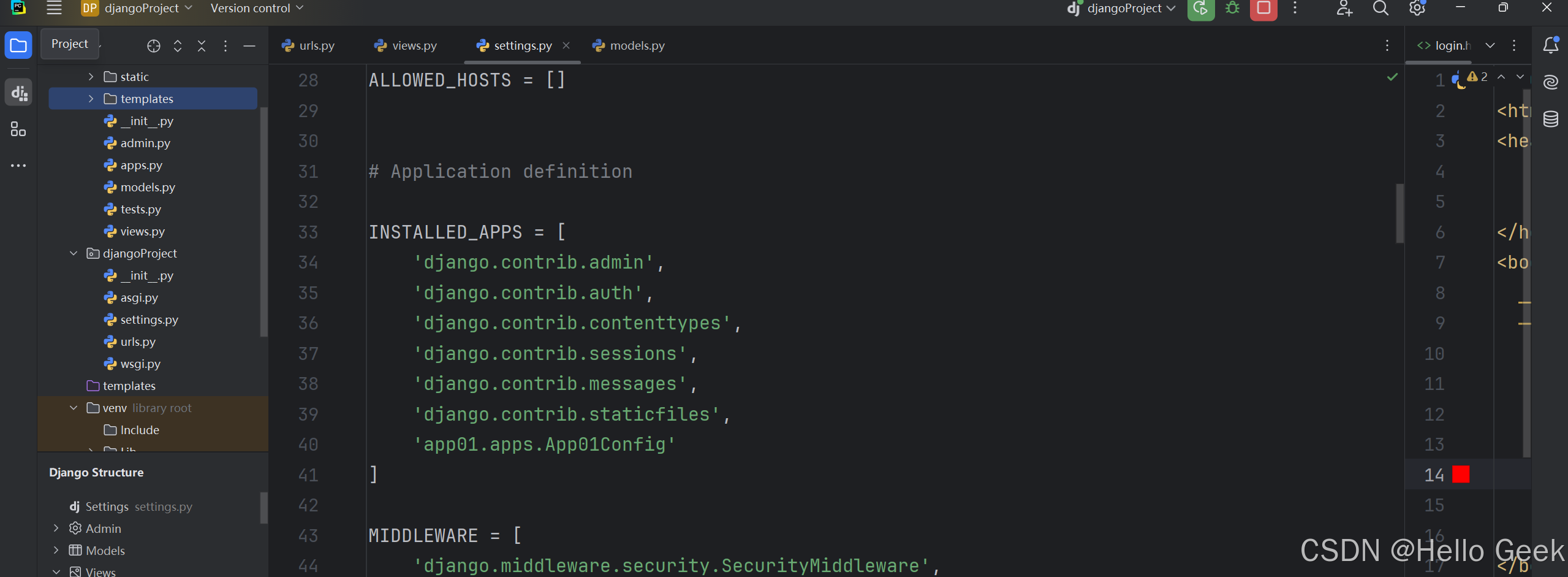The image size is (1568, 577).
Task: Click line number 33 in gutter
Action: coord(308,232)
